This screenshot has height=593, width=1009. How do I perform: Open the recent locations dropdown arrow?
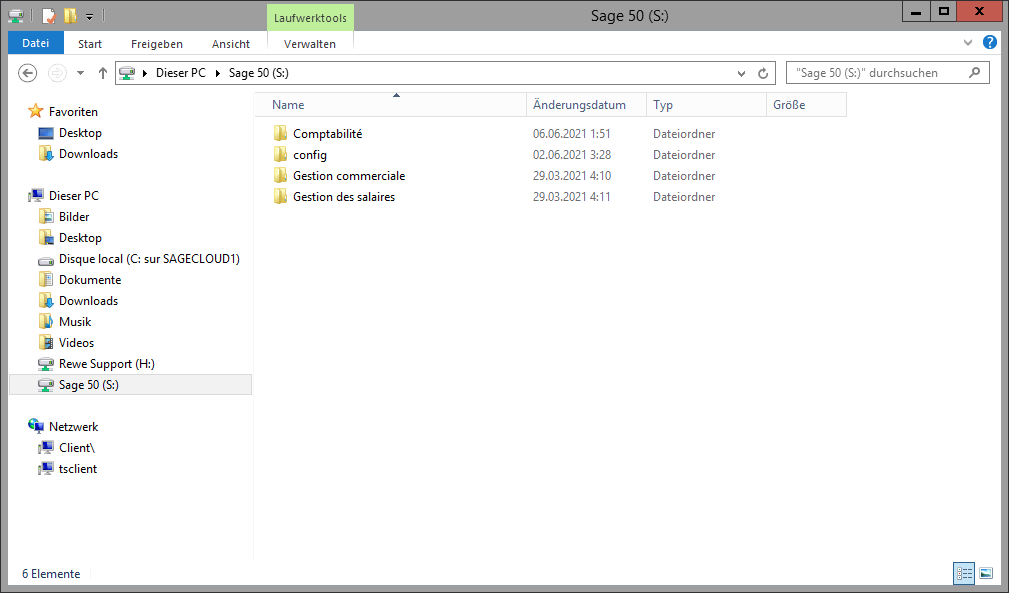(x=80, y=73)
